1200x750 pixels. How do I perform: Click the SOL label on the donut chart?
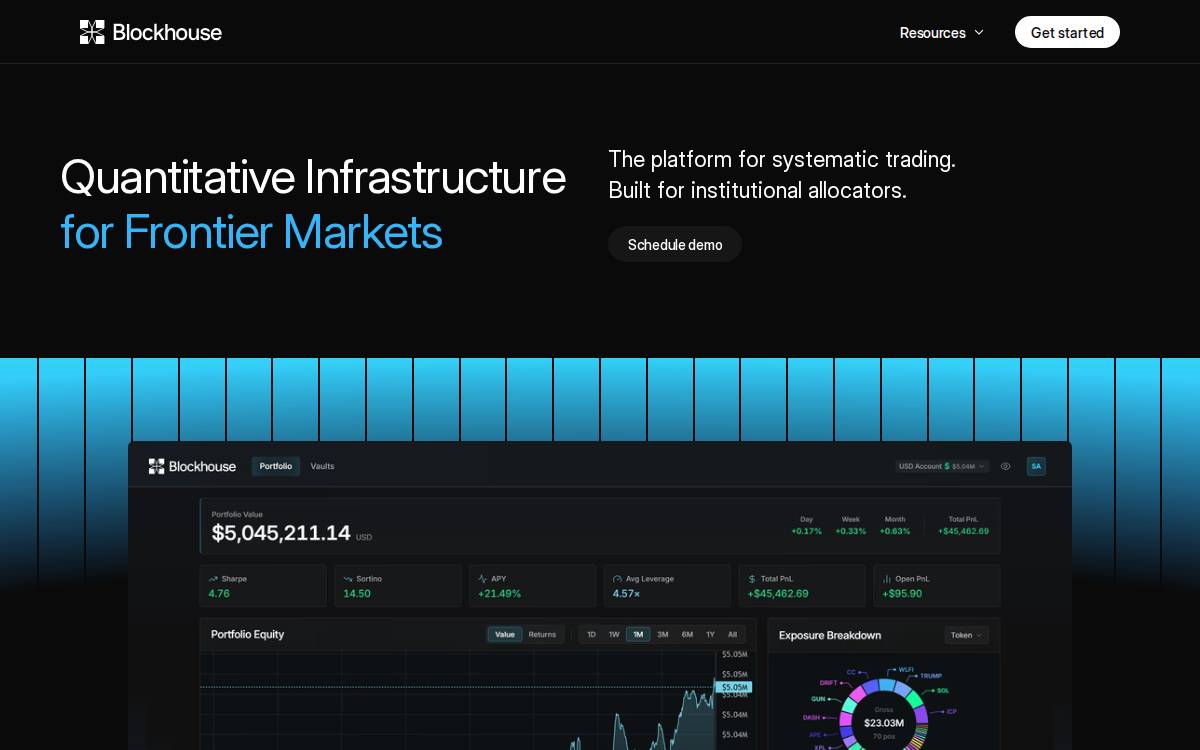(943, 690)
